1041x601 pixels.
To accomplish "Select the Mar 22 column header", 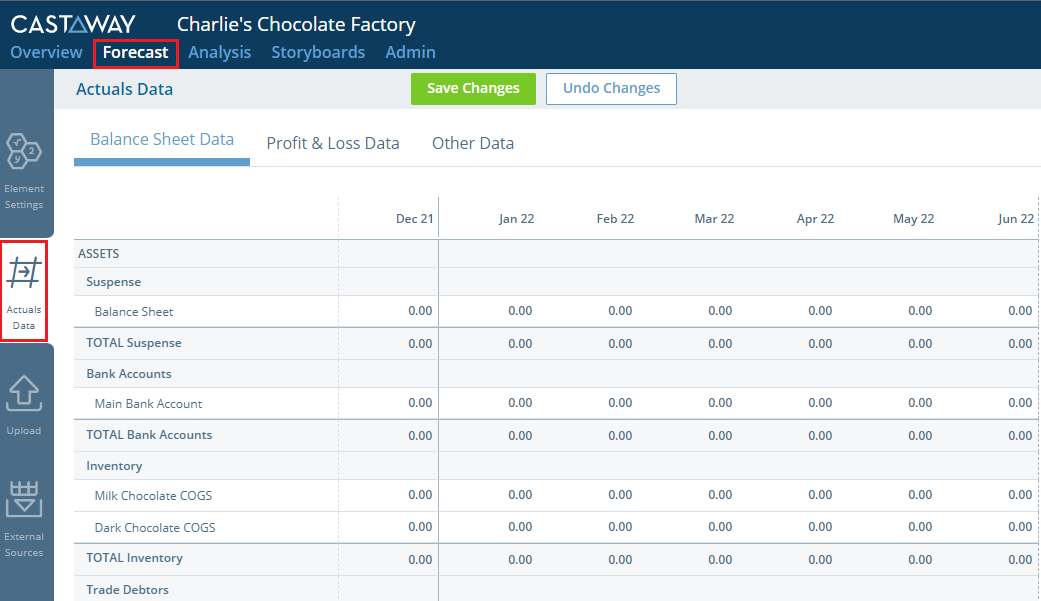I will coord(714,218).
